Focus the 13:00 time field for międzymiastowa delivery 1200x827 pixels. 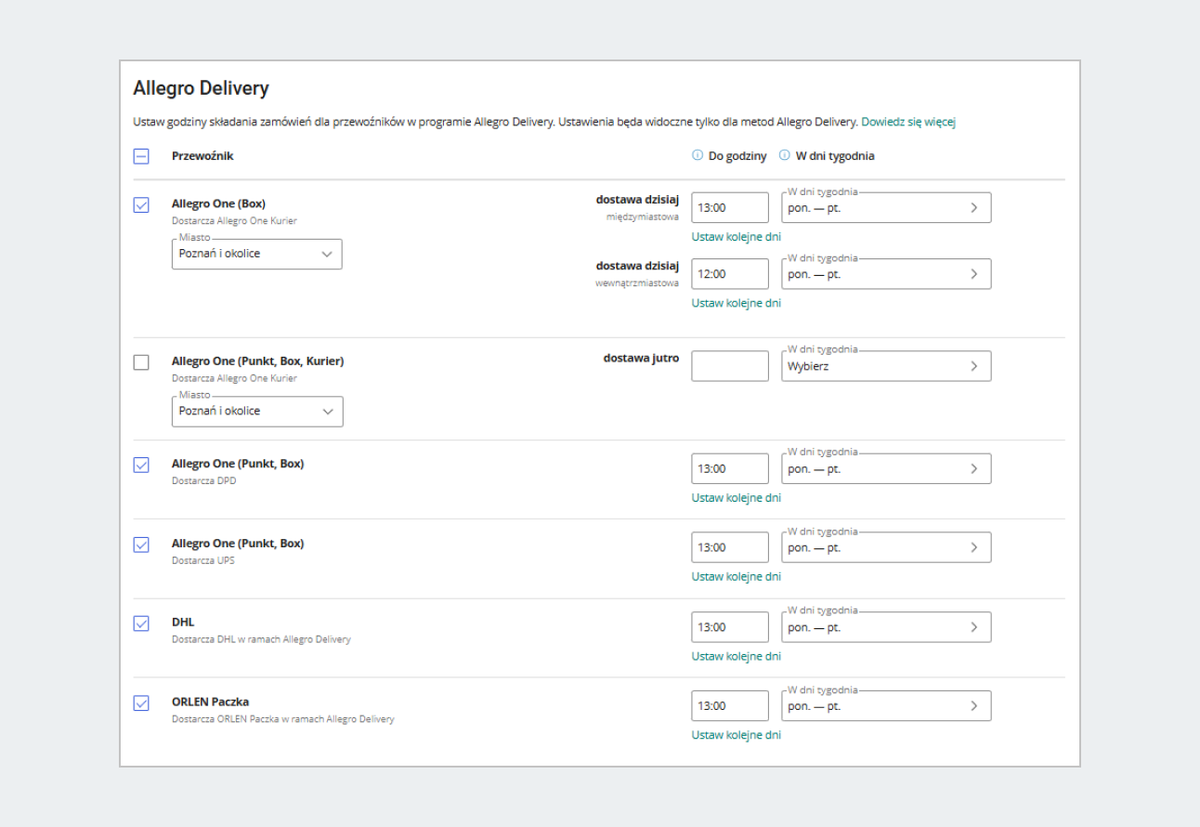pos(730,208)
